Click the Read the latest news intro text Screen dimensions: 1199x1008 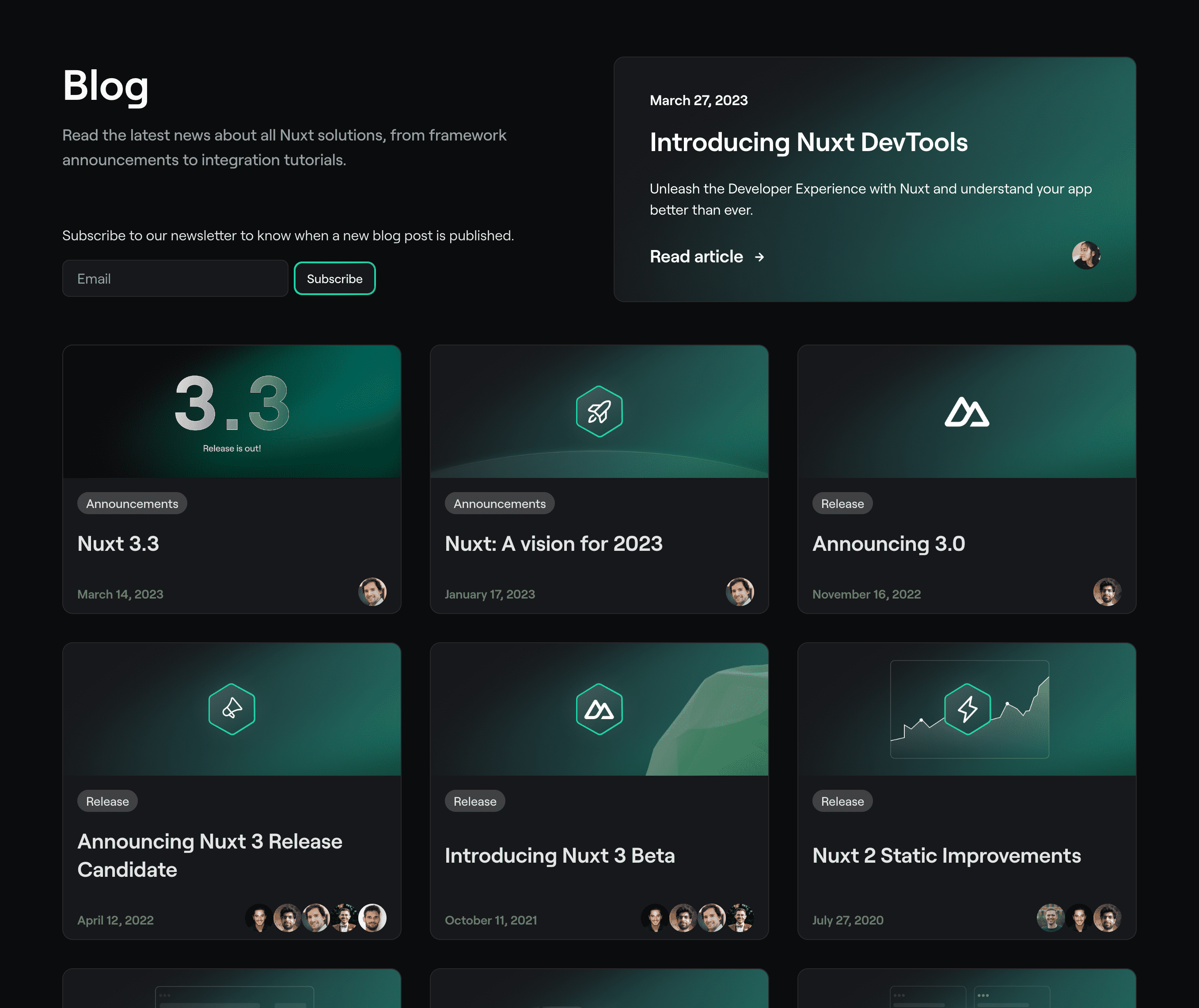[x=284, y=148]
